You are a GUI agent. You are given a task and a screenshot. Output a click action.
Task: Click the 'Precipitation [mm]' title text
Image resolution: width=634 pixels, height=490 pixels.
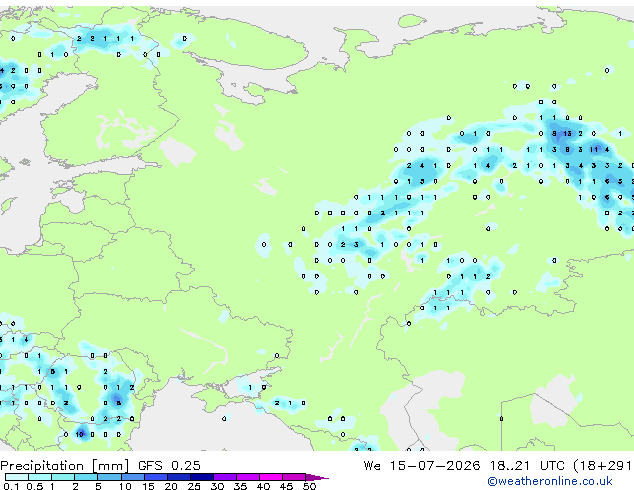(x=65, y=466)
